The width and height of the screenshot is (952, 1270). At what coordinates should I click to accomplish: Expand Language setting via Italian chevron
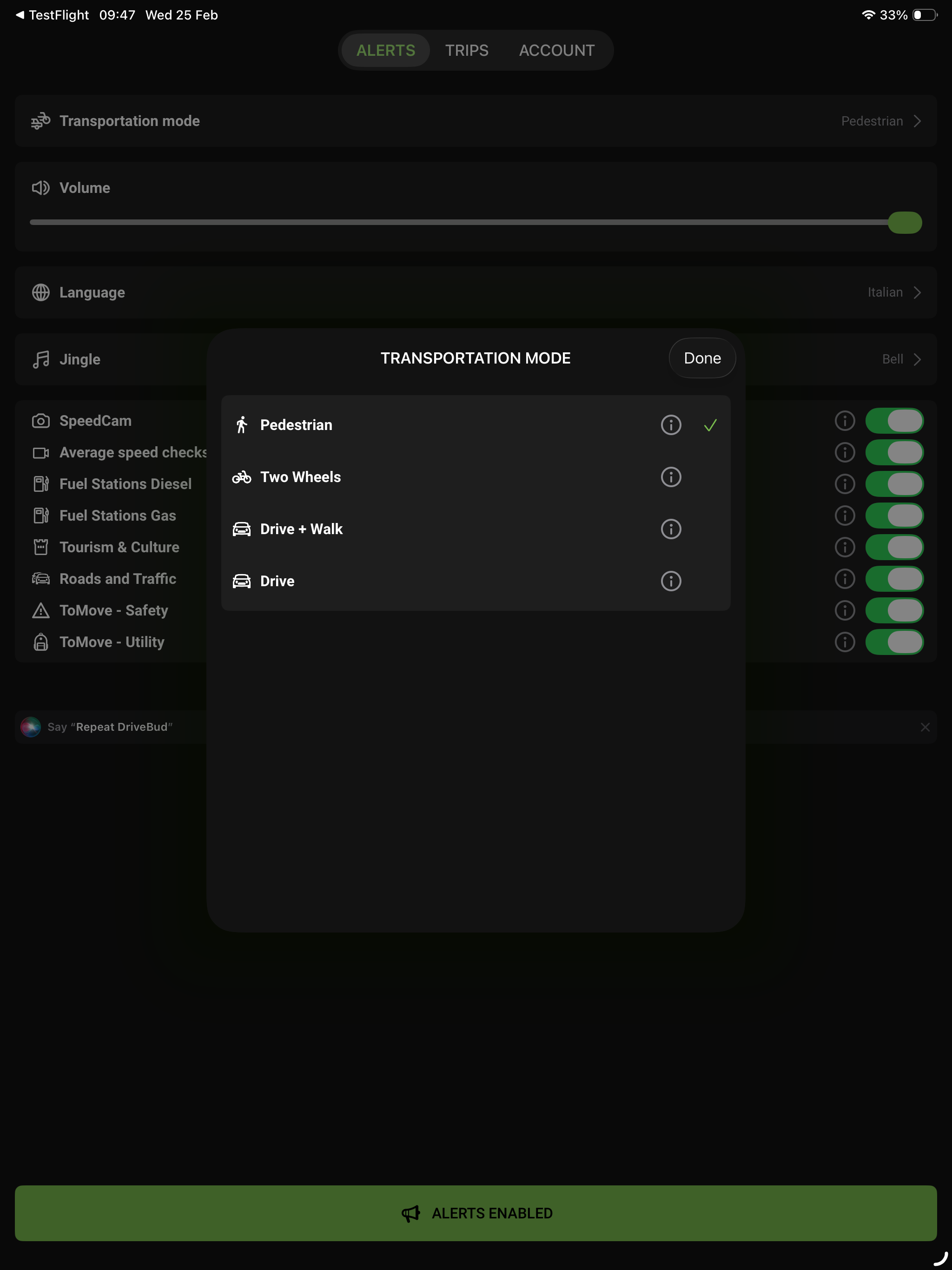tap(917, 292)
